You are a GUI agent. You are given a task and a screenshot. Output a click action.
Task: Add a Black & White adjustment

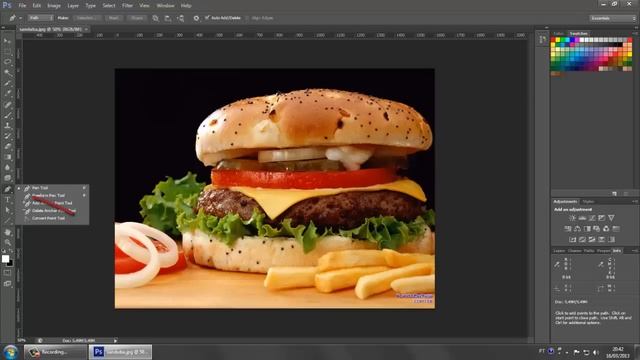(587, 229)
